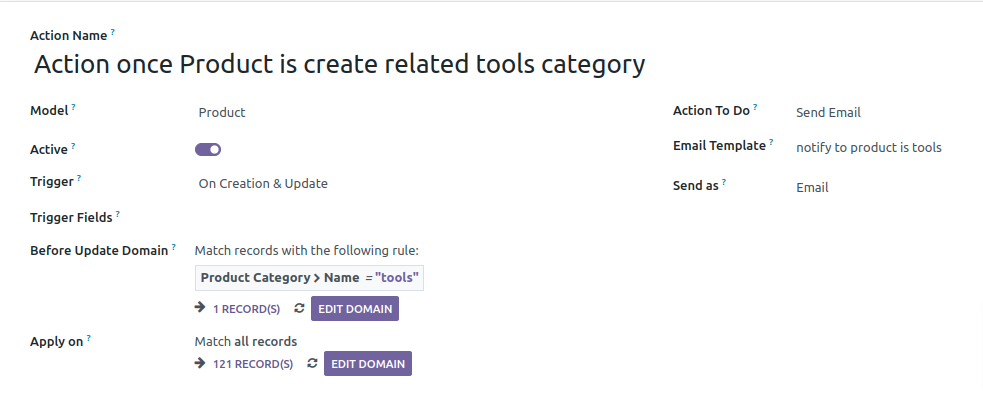The height and width of the screenshot is (410, 983).
Task: Open the Action To Do Send Email dropdown
Action: tap(828, 112)
